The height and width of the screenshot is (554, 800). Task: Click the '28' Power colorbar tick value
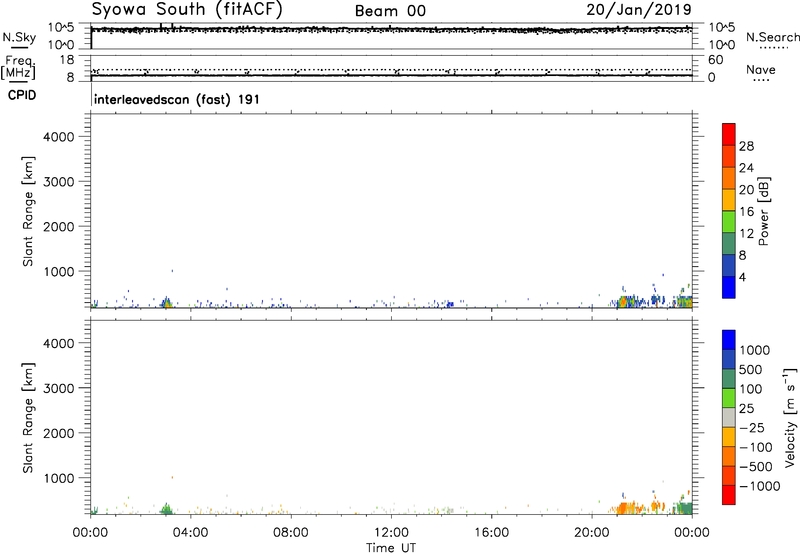(746, 146)
